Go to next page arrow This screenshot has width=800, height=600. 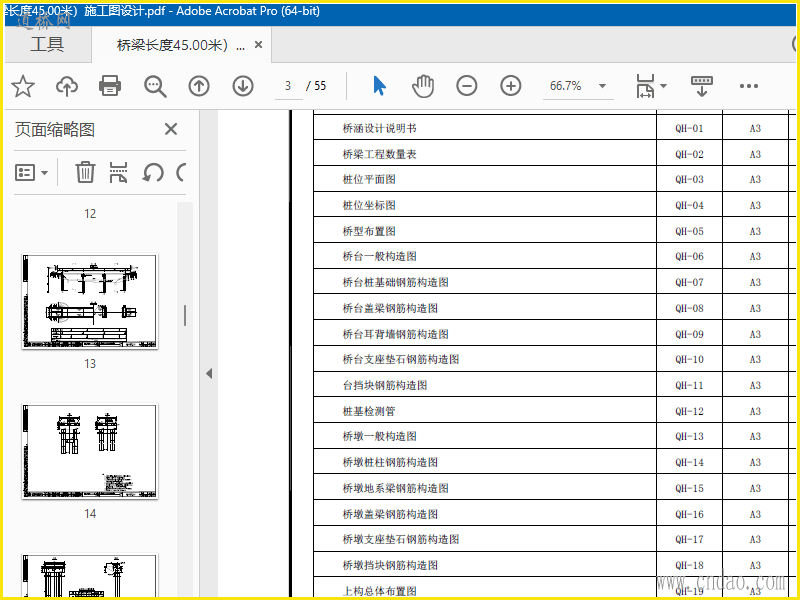pyautogui.click(x=243, y=86)
